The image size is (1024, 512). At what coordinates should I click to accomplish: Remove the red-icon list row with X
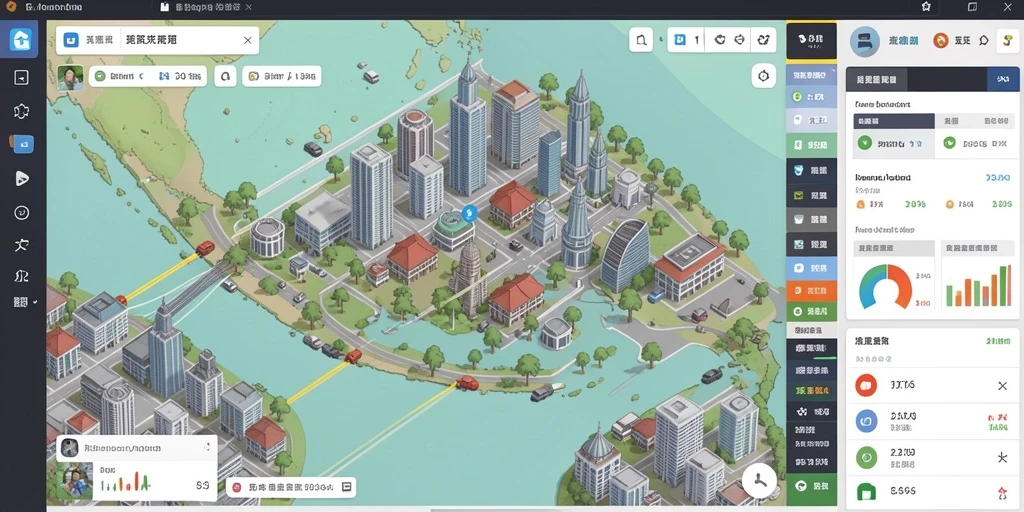pyautogui.click(x=1002, y=386)
